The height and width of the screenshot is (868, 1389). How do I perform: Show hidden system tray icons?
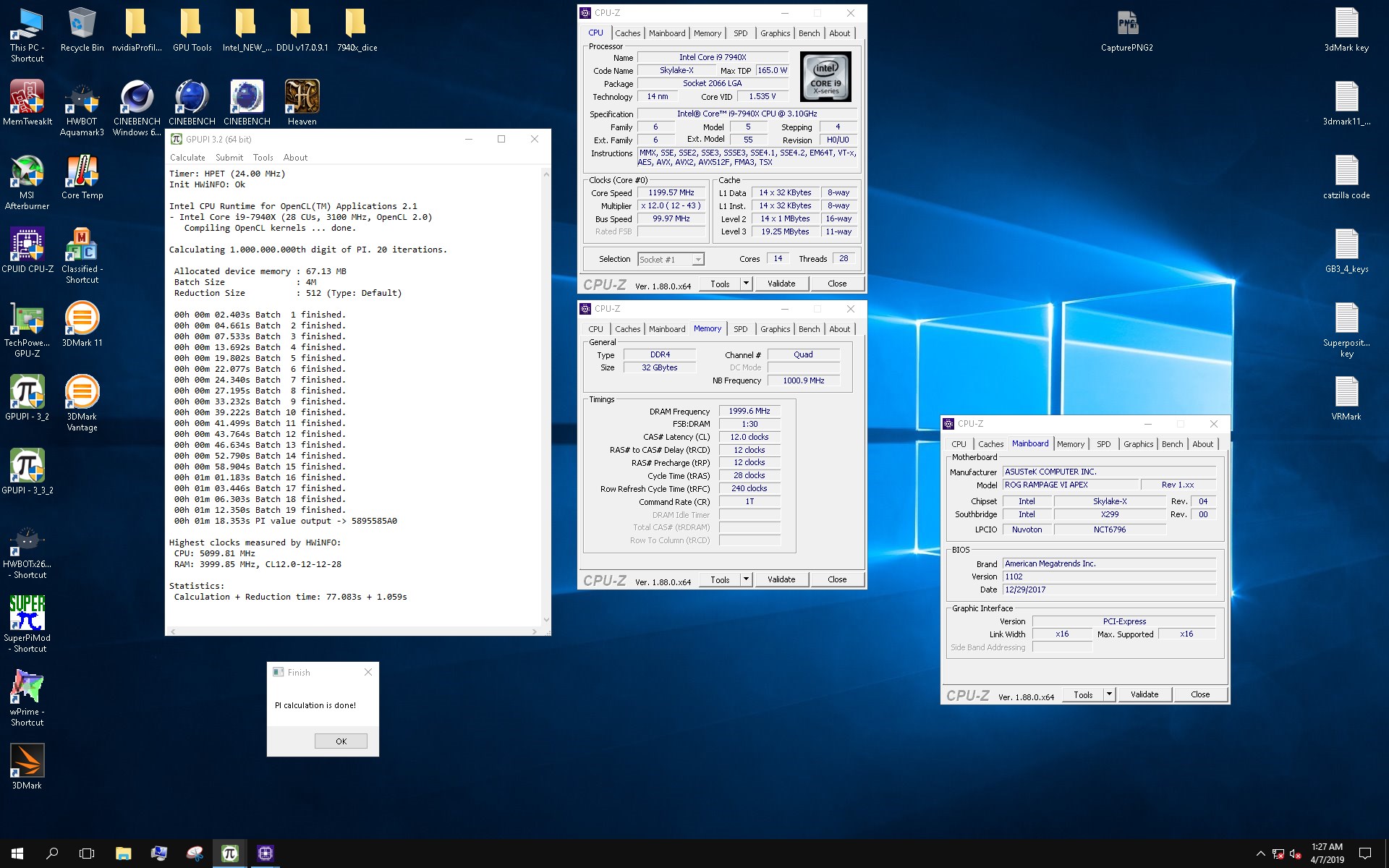coord(1260,854)
